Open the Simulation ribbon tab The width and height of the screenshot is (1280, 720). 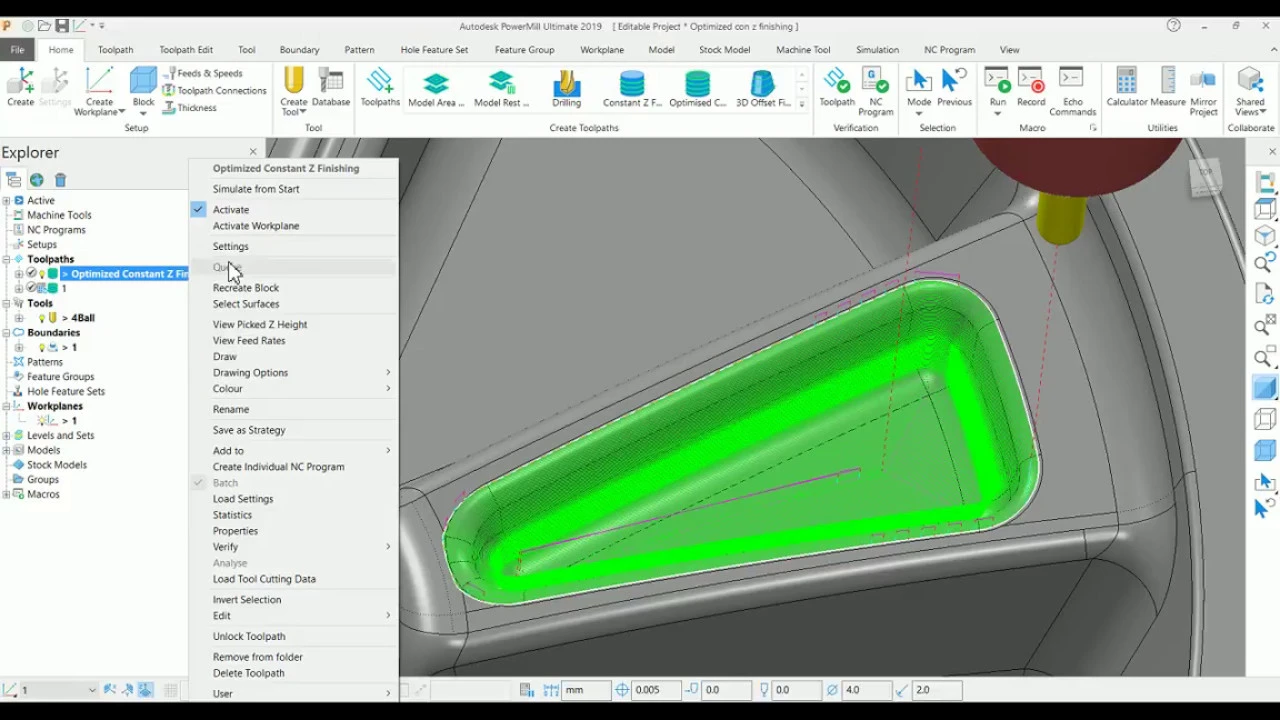tap(877, 50)
